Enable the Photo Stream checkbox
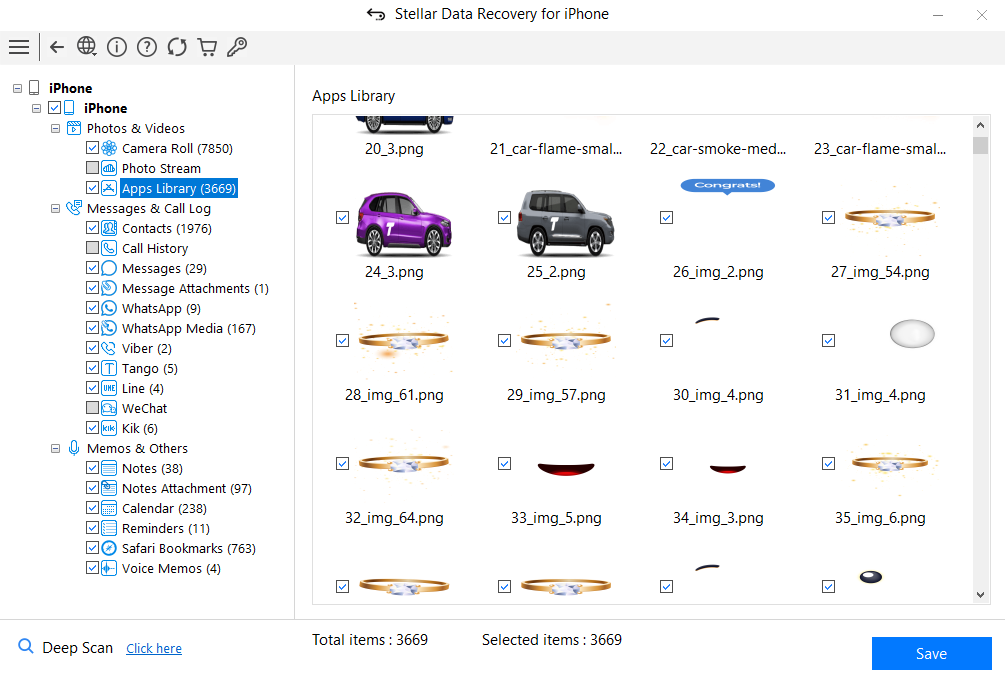Screen dimensions: 1005x686 point(93,168)
